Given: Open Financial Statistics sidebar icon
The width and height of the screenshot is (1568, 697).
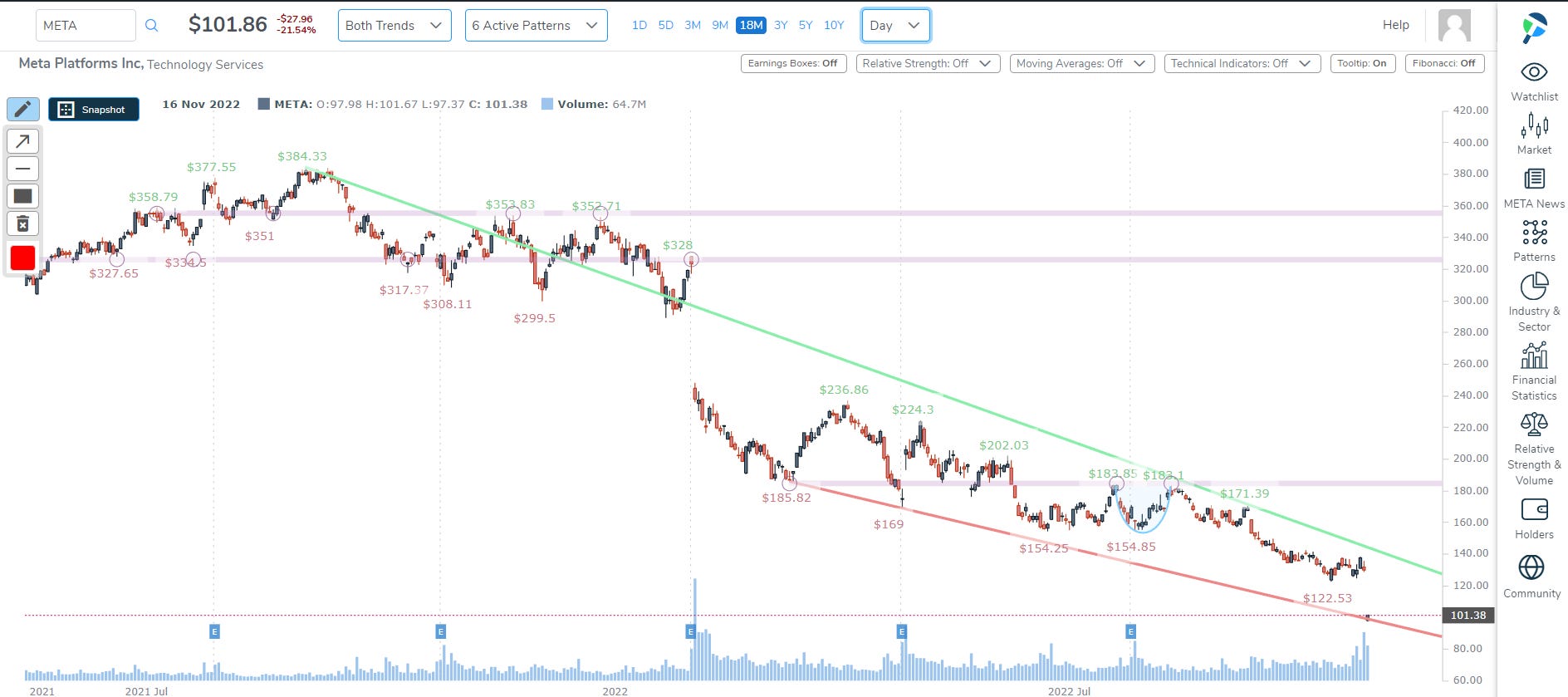Looking at the screenshot, I should point(1534,356).
